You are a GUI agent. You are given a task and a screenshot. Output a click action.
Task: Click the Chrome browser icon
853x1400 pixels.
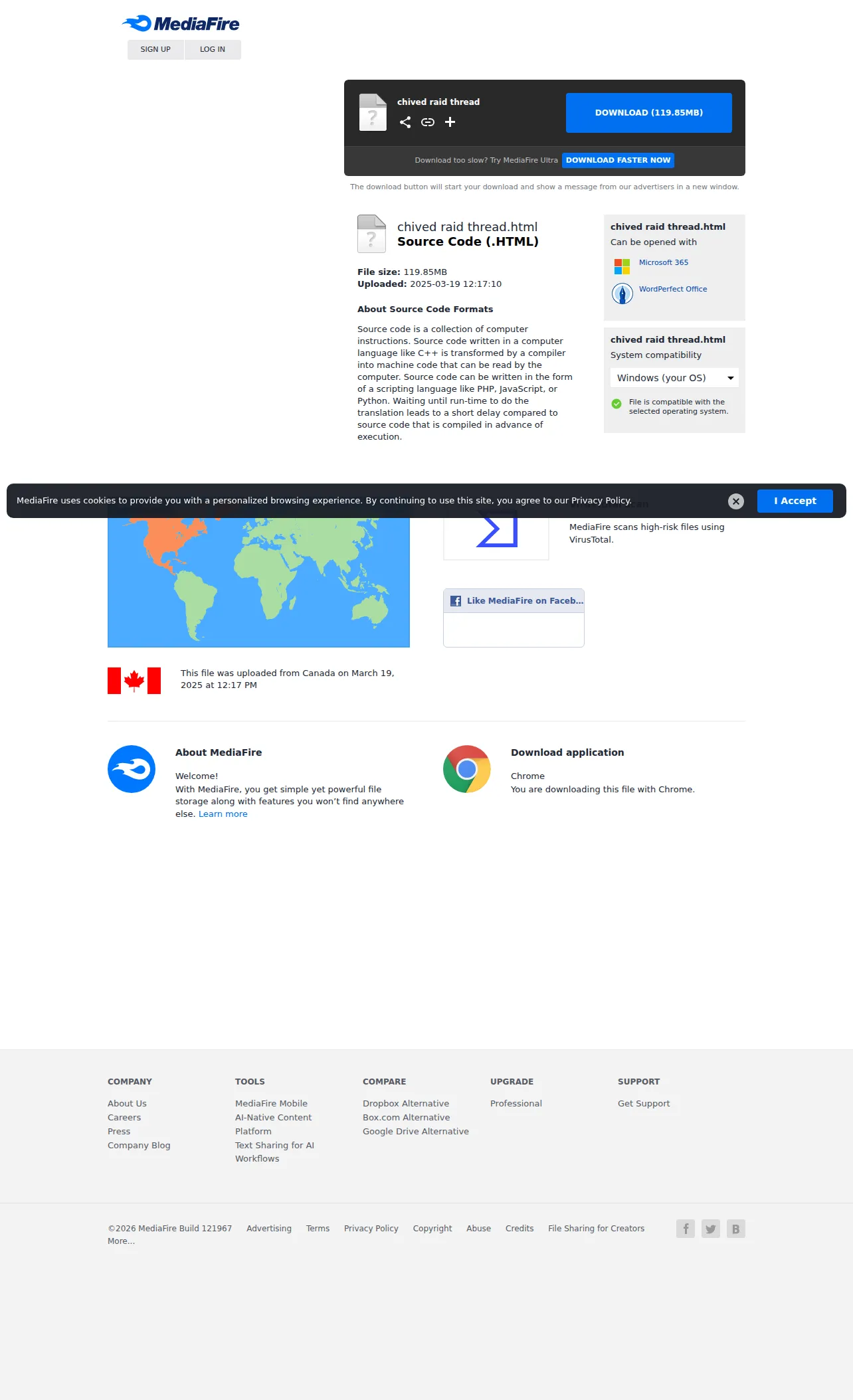coord(467,769)
